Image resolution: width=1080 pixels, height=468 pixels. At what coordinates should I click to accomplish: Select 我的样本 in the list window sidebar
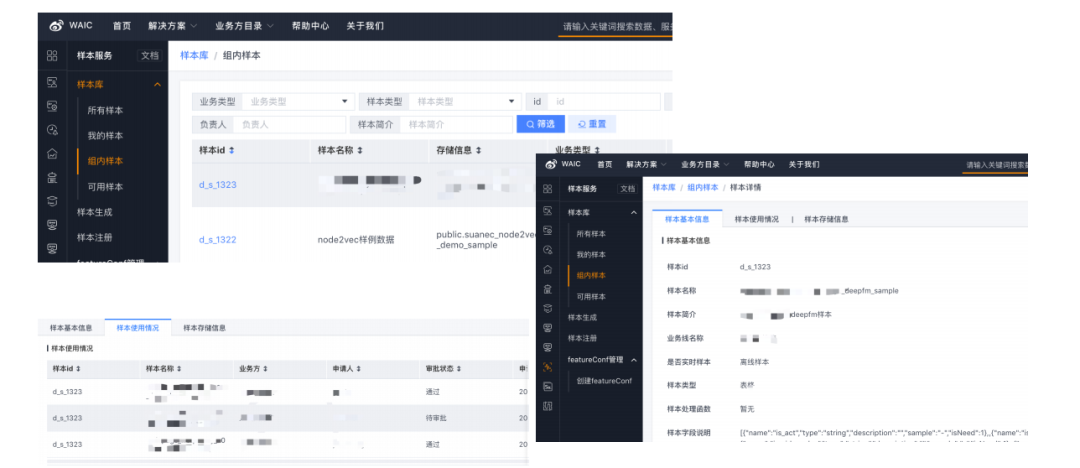point(105,136)
